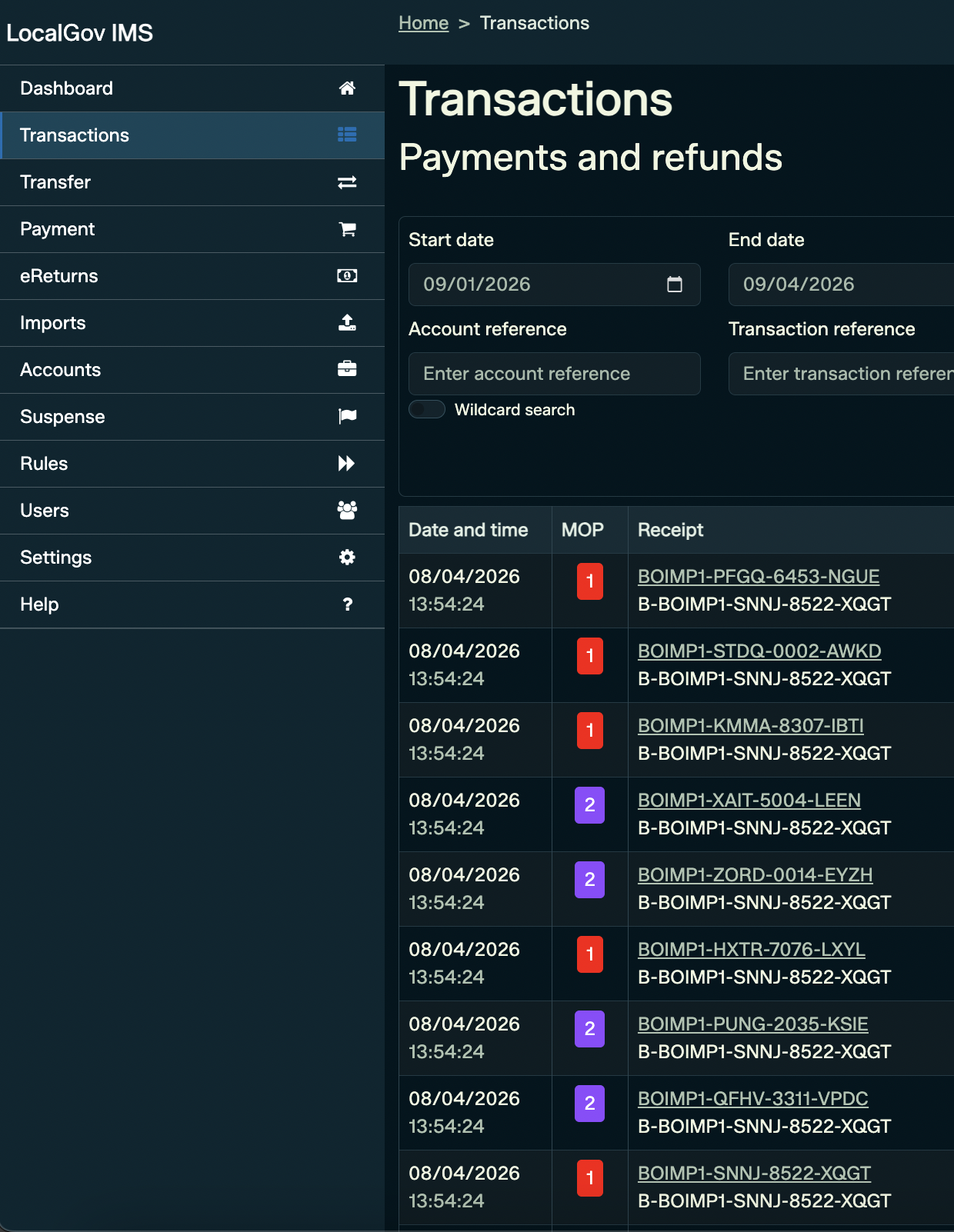Image resolution: width=954 pixels, height=1232 pixels.
Task: Open the Dashboard menu item
Action: tap(192, 88)
